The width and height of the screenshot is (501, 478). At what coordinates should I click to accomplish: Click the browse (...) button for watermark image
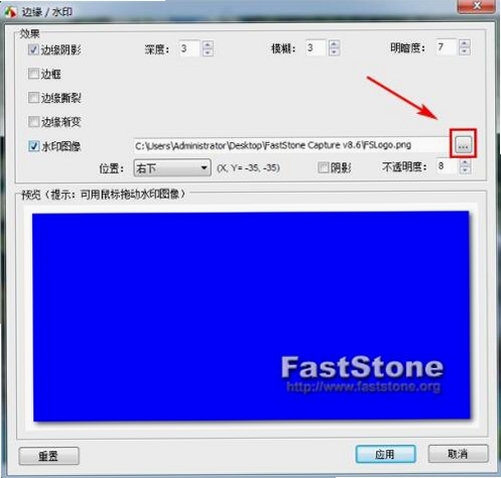(x=463, y=145)
